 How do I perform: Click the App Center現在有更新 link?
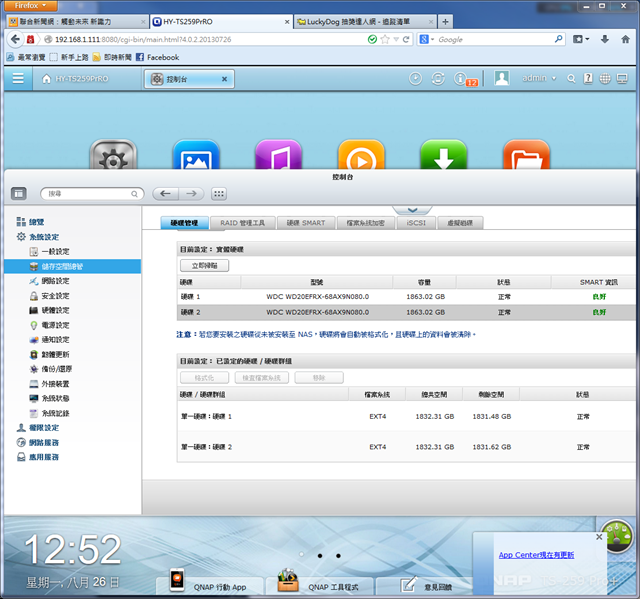click(x=536, y=555)
